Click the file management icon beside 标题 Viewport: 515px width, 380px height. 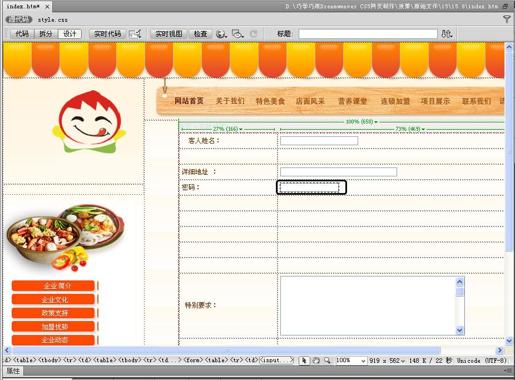point(447,34)
